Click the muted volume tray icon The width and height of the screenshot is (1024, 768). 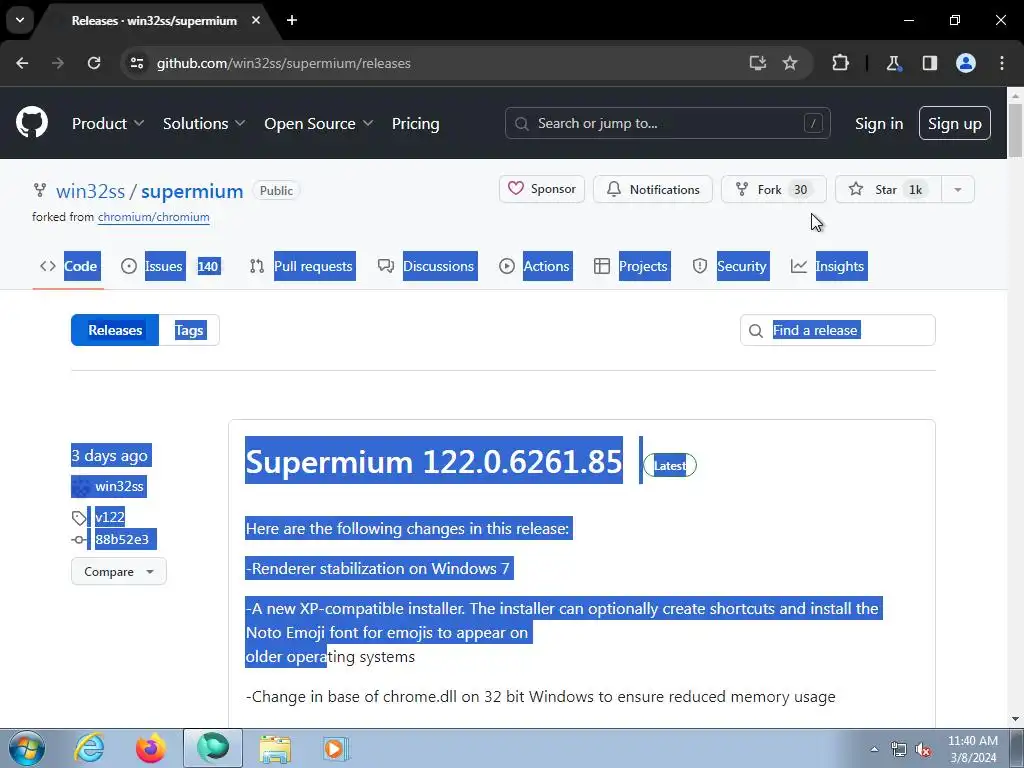(x=923, y=749)
